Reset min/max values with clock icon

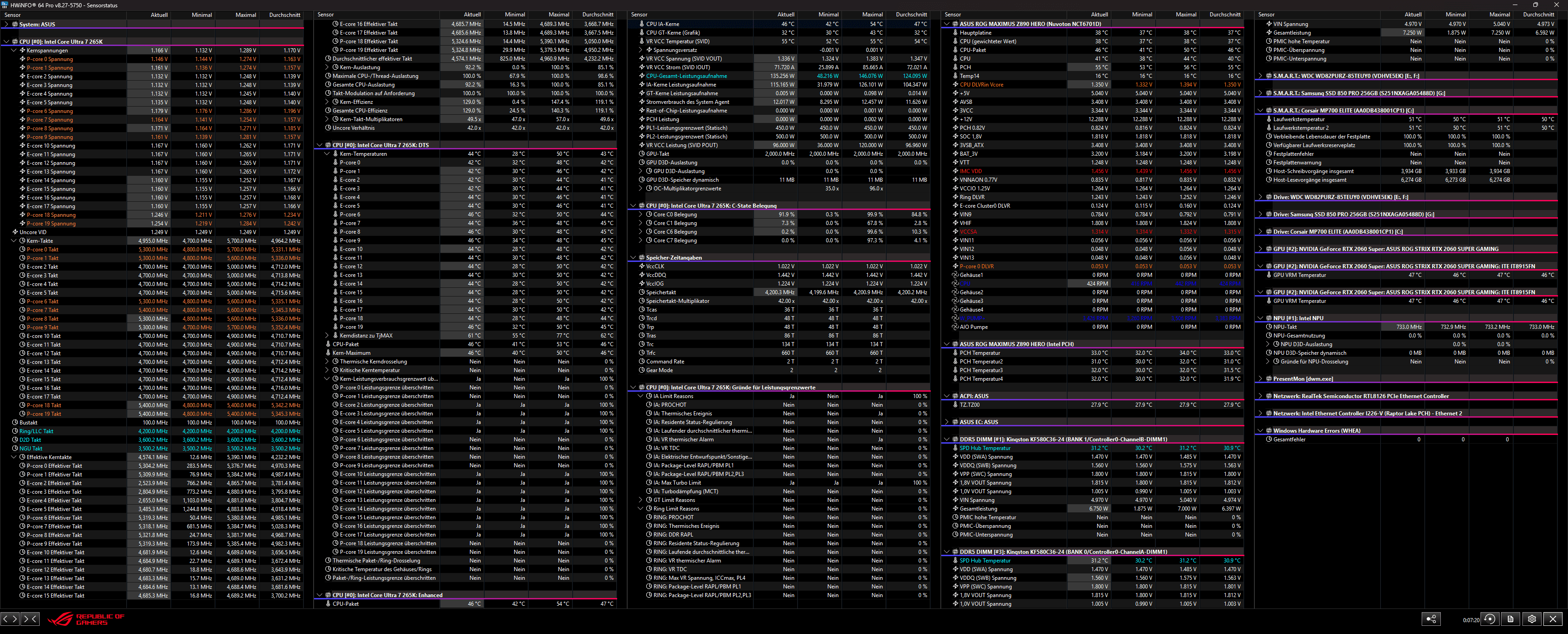pyautogui.click(x=1490, y=619)
